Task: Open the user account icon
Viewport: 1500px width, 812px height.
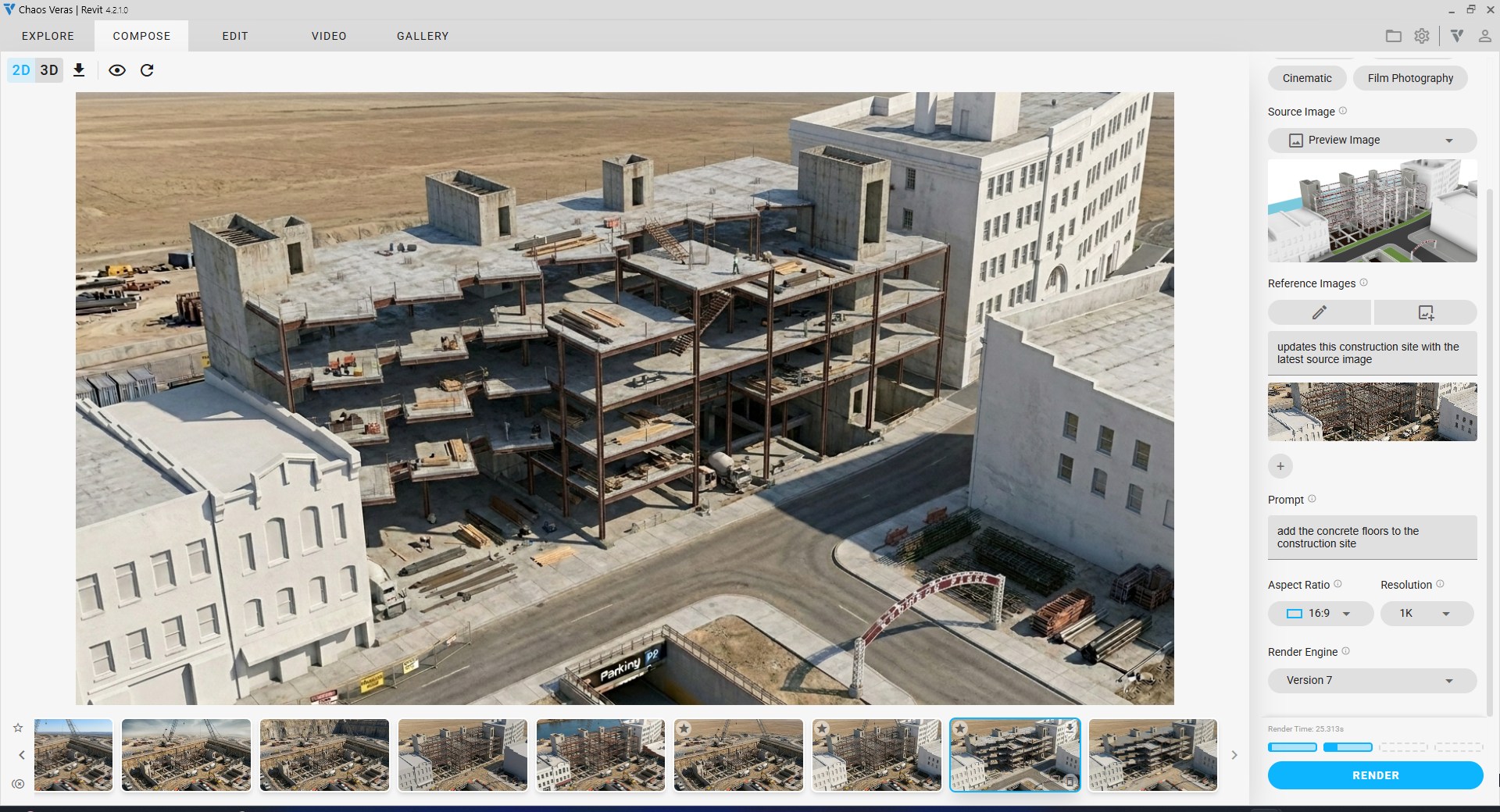Action: 1484,36
